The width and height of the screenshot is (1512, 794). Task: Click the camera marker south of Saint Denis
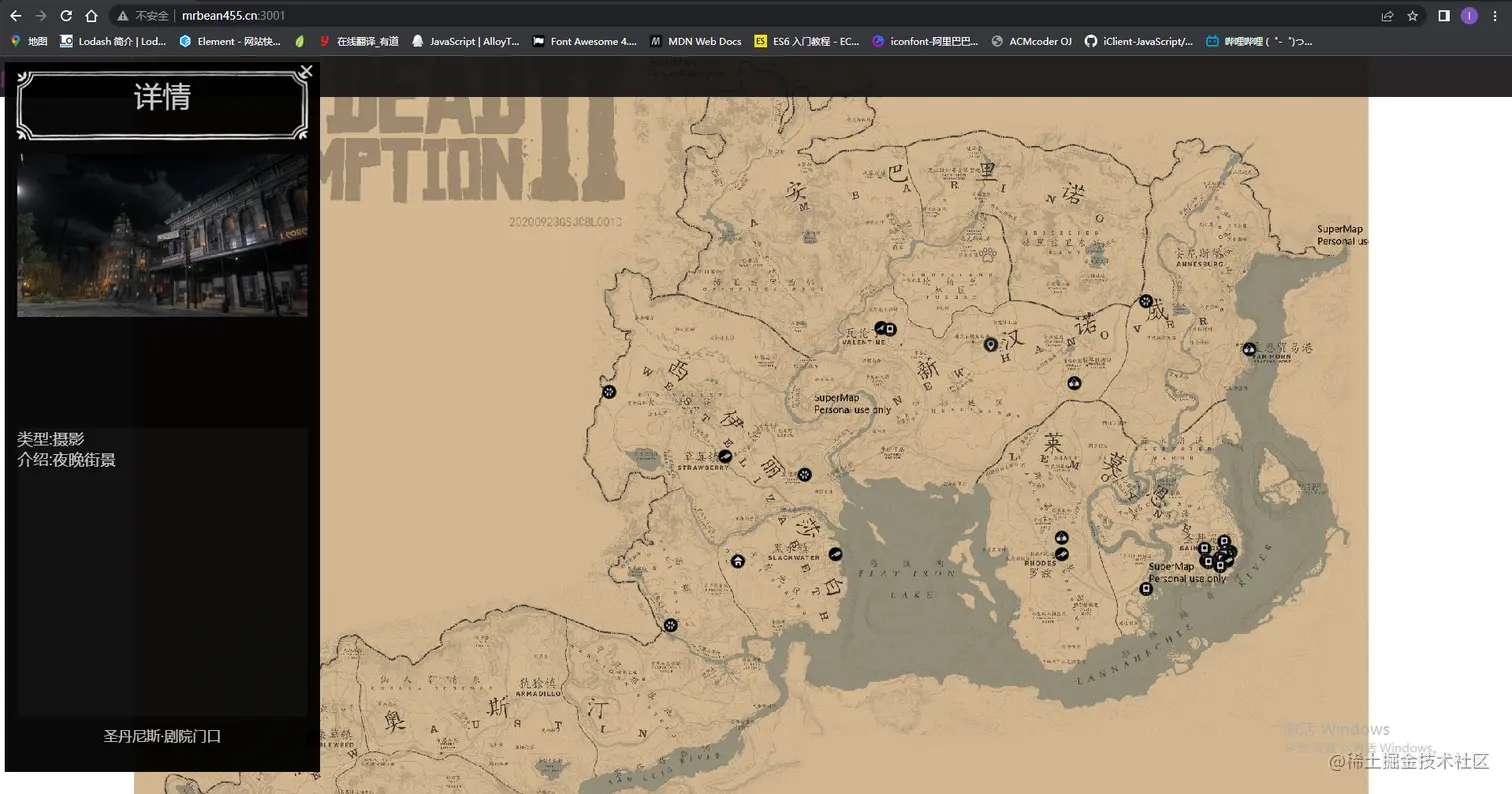tap(1146, 589)
